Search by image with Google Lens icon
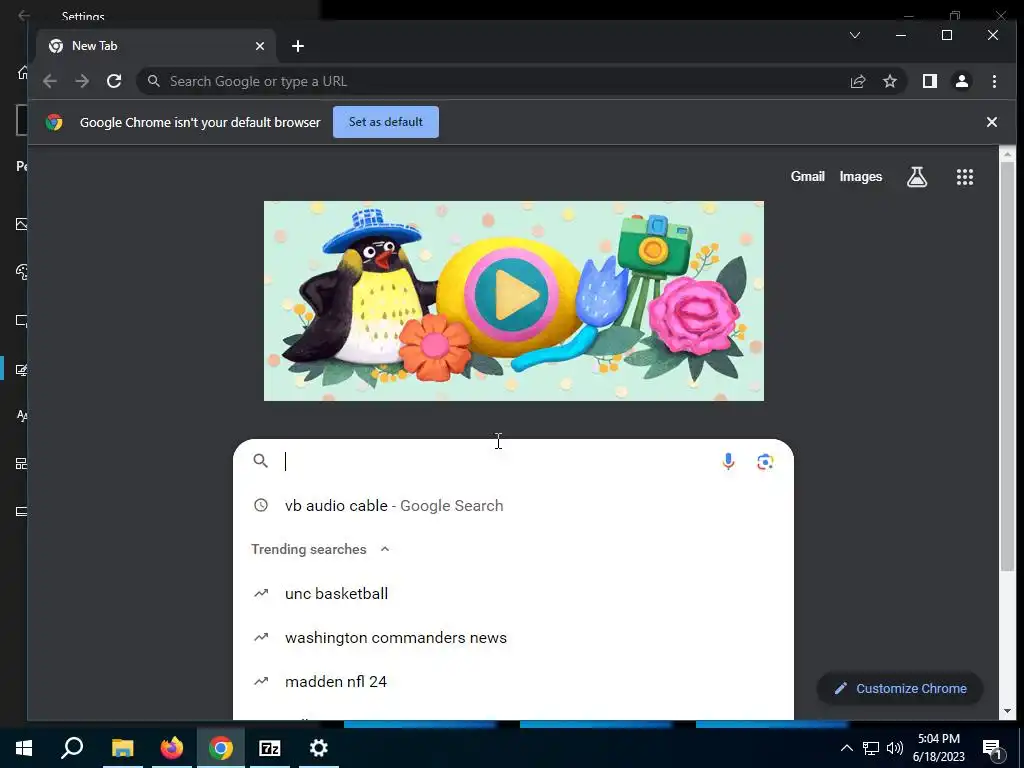This screenshot has height=768, width=1024. pos(765,462)
